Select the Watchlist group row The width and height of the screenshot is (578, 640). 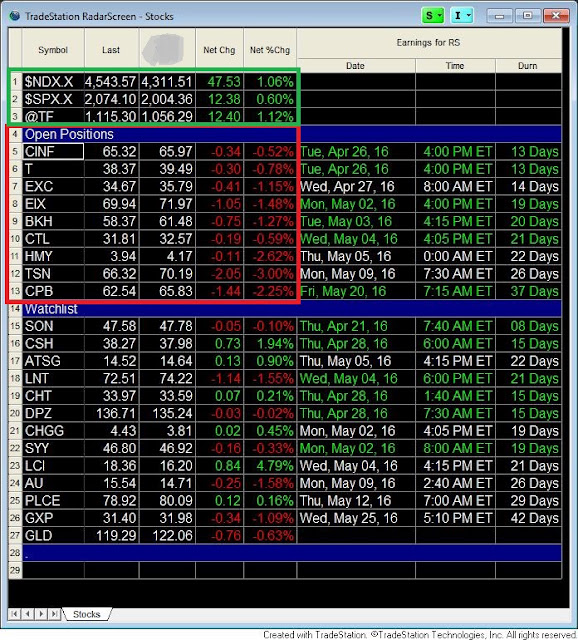coord(292,309)
